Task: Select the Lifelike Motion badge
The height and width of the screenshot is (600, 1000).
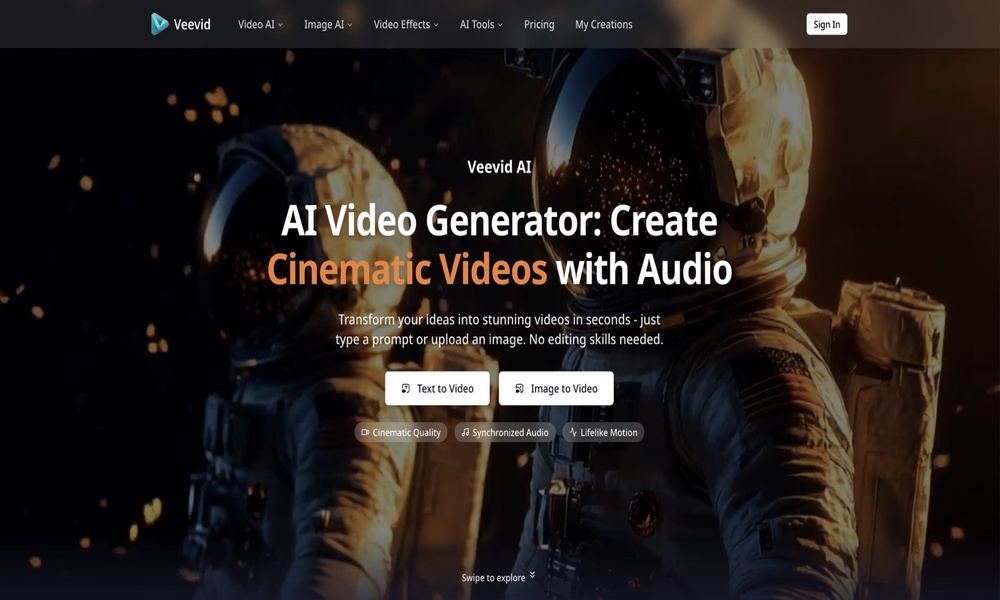Action: tap(604, 433)
